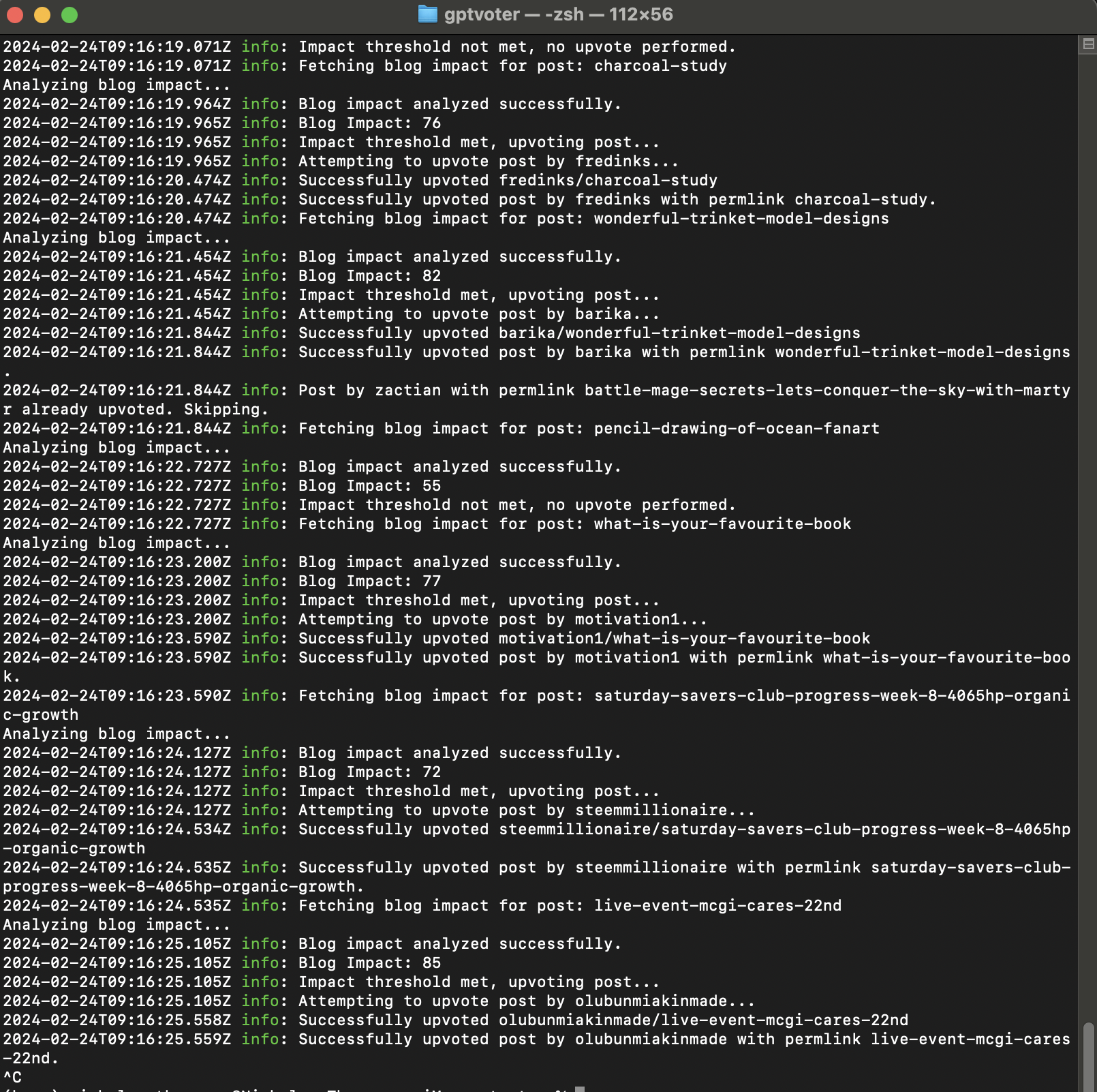Viewport: 1097px width, 1092px height.
Task: Click 'Successfully upvoted post by motivation1 with permlink' line
Action: pos(684,658)
